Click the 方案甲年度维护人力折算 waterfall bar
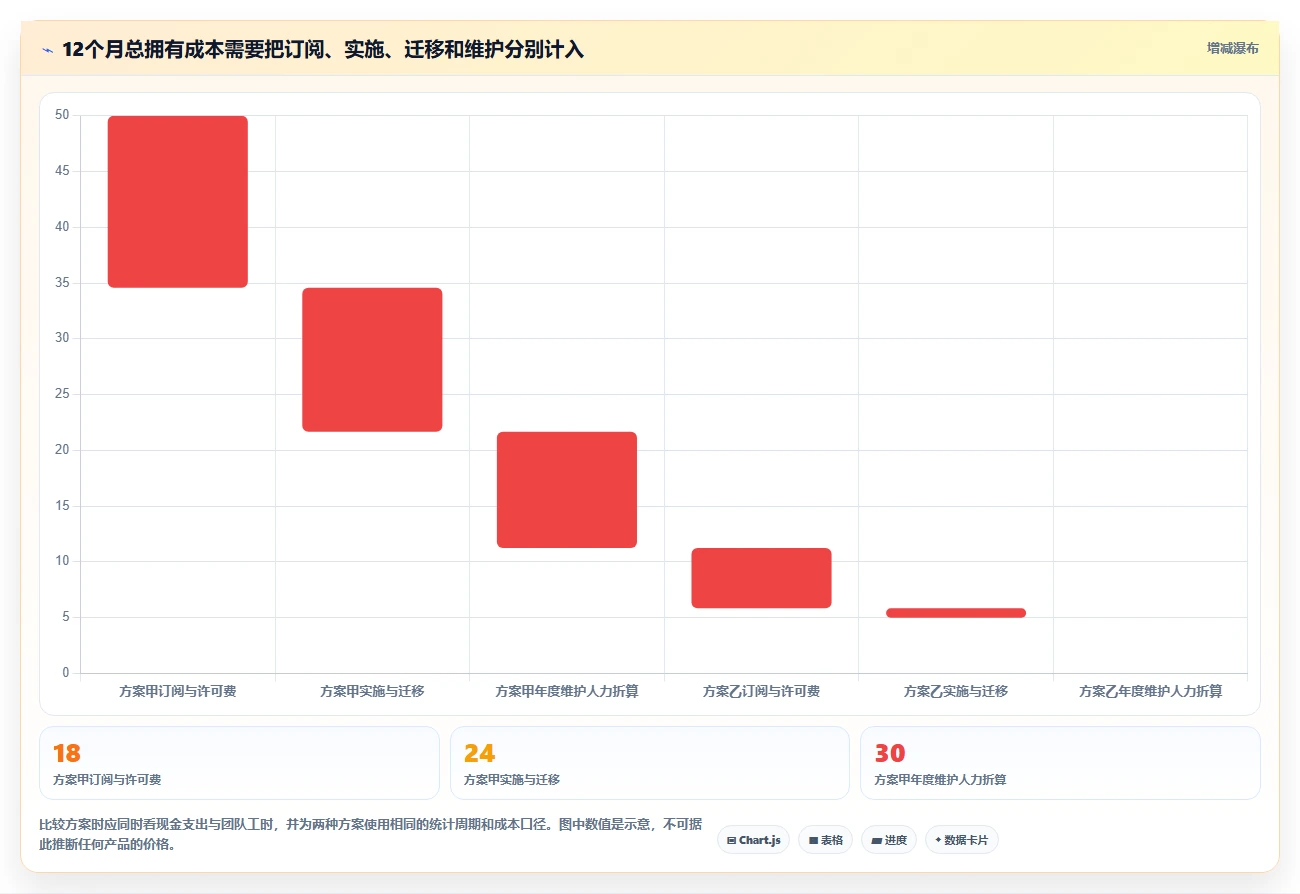The image size is (1300, 894). (x=567, y=490)
